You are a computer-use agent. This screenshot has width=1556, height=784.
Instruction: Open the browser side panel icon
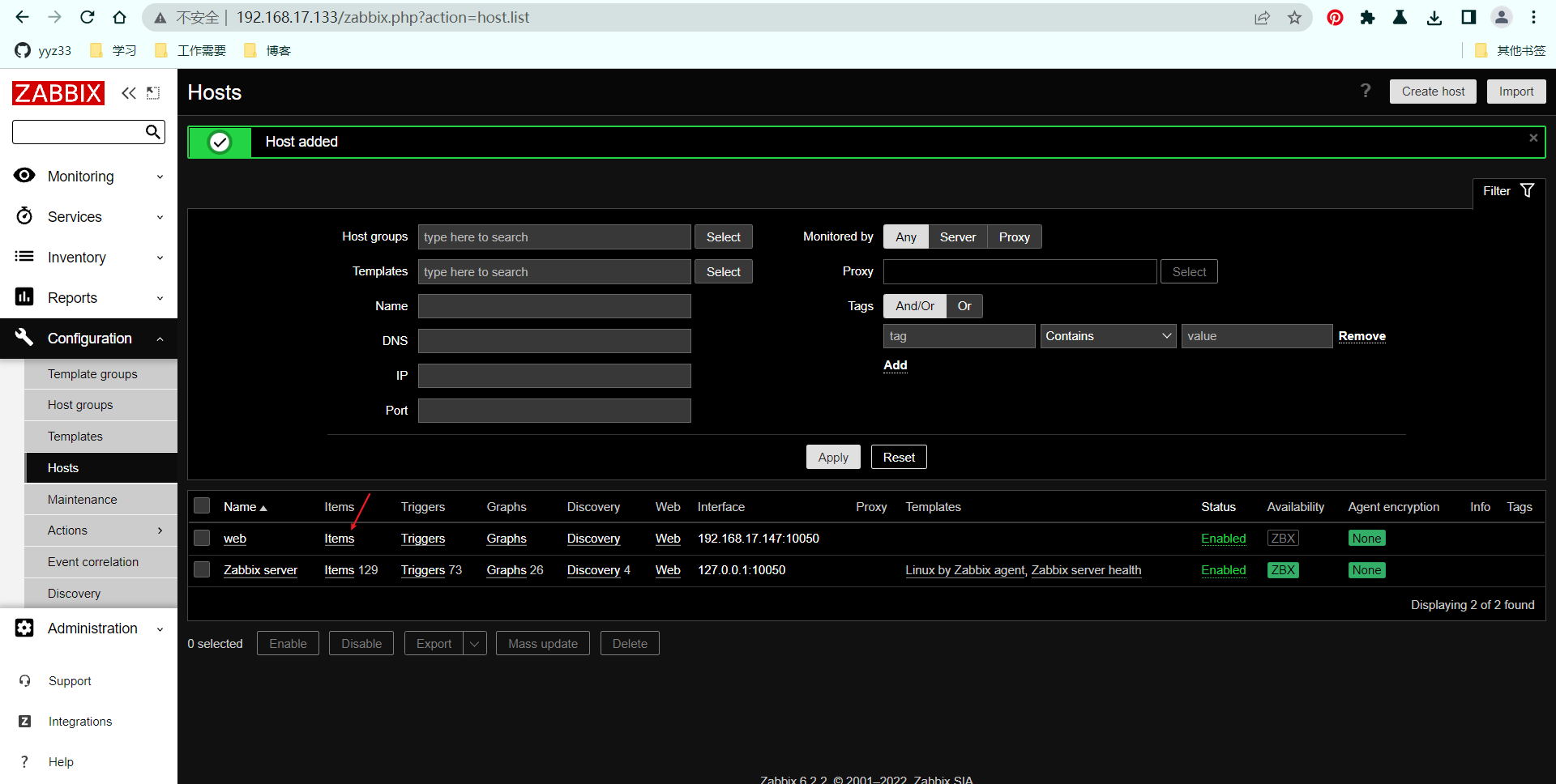[1468, 17]
